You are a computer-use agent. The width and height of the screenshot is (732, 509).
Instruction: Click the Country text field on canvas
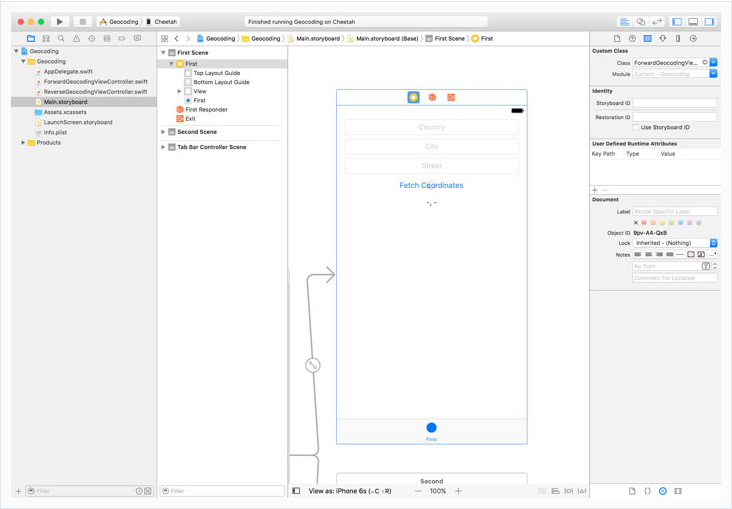[431, 127]
